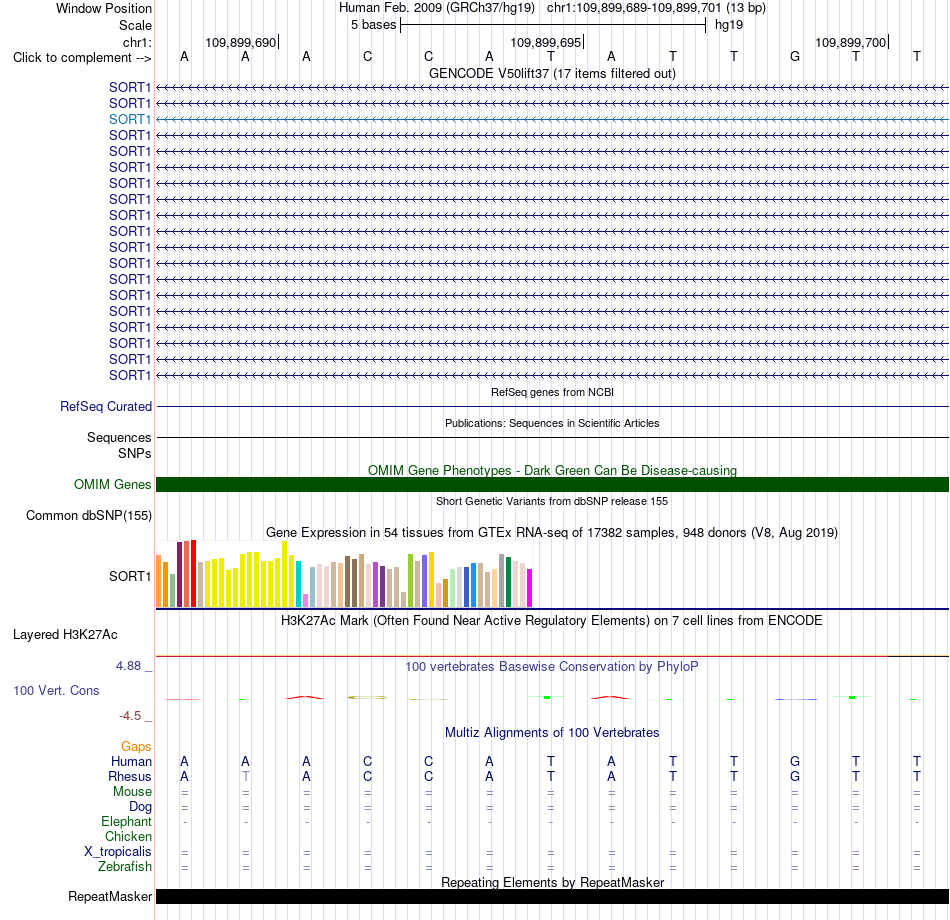The image size is (950, 920).
Task: Click the dark green bar in GTEx chart
Action: (x=509, y=582)
